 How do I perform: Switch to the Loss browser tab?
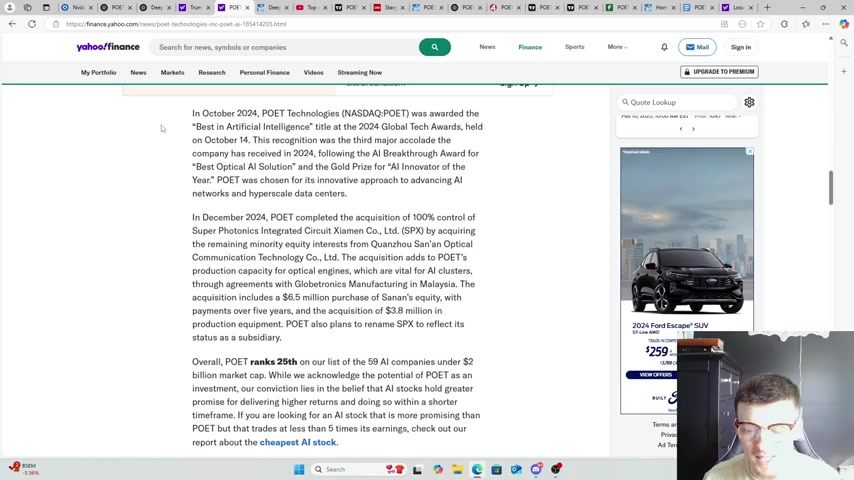click(736, 8)
